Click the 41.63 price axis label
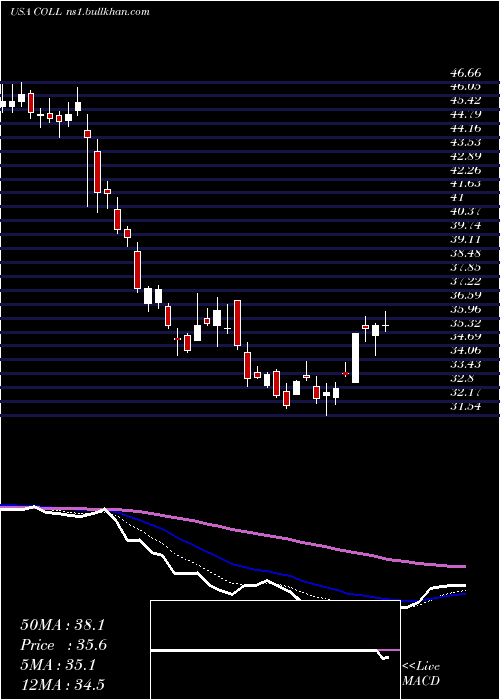Screen dimensions: 500x700 pyautogui.click(x=464, y=183)
